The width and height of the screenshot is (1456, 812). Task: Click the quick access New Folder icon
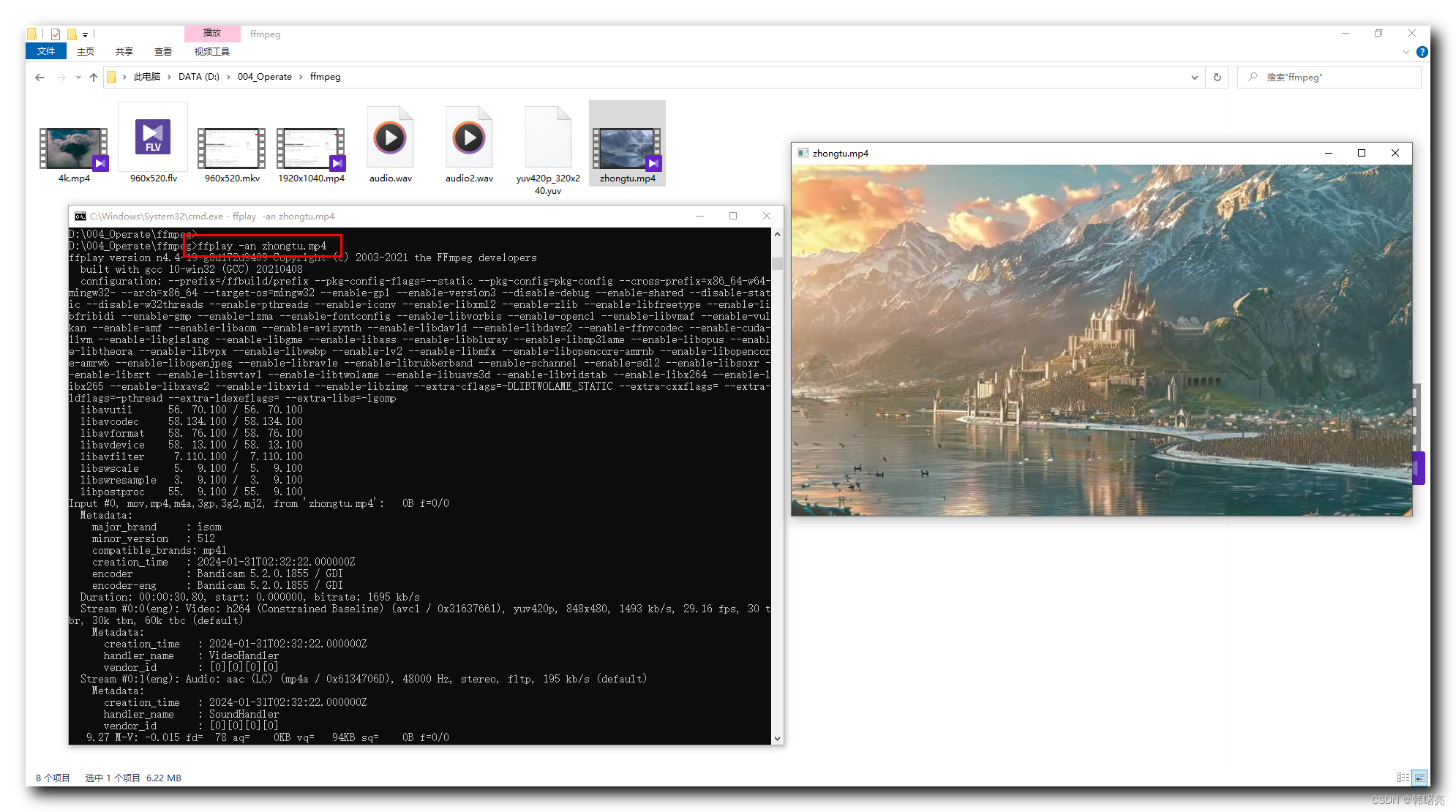pyautogui.click(x=72, y=34)
